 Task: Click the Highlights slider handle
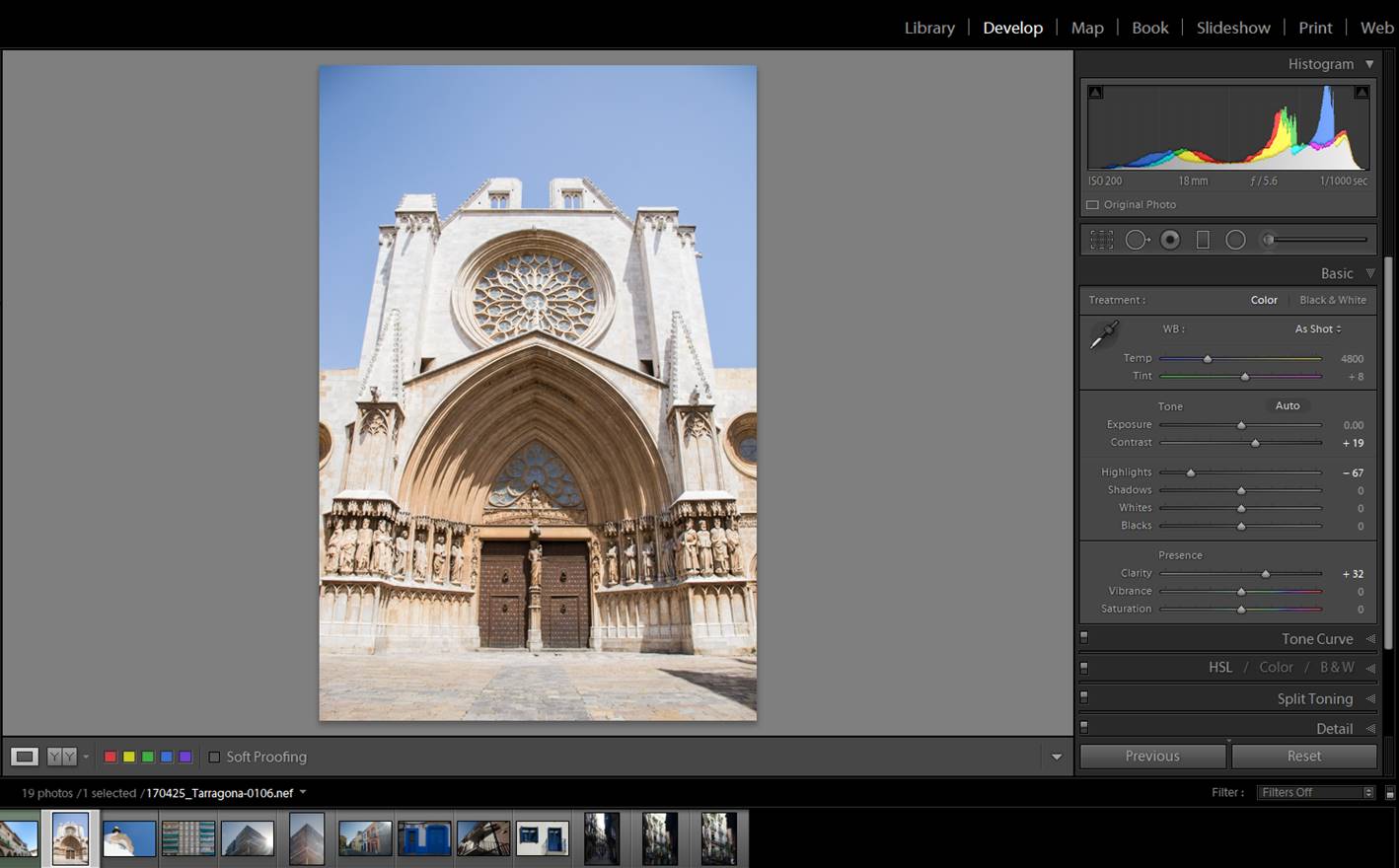[1191, 473]
